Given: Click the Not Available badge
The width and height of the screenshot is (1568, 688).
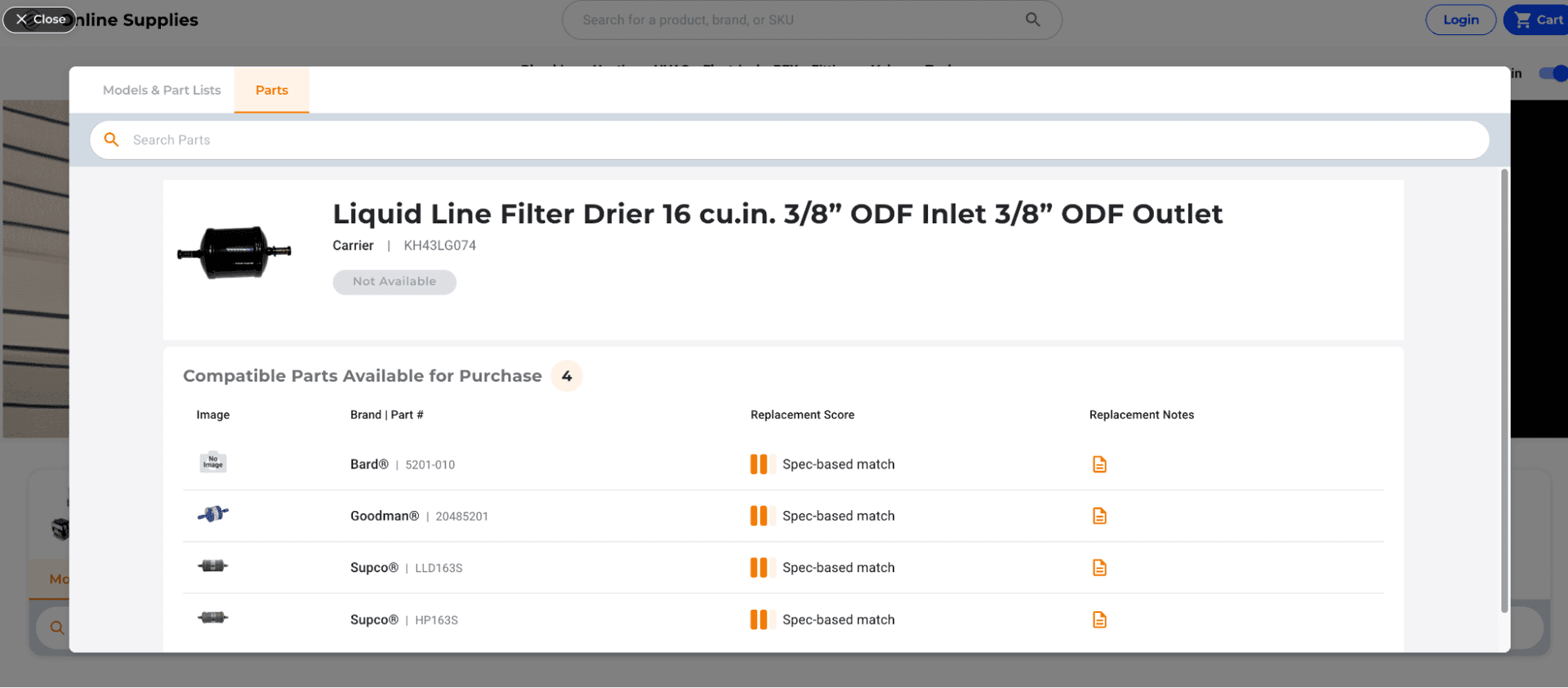Looking at the screenshot, I should pos(394,282).
